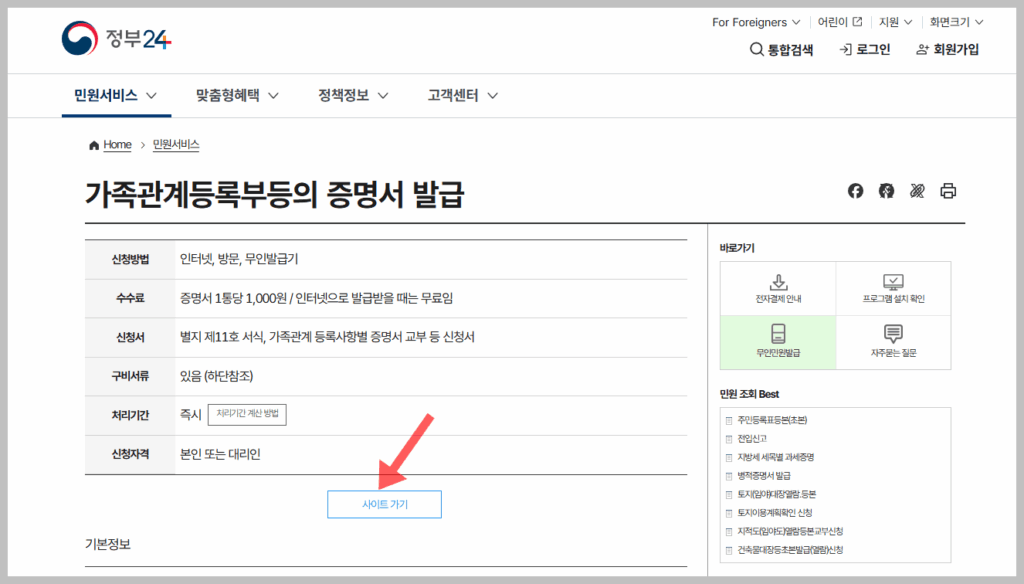This screenshot has width=1024, height=584.
Task: Share the page on Facebook
Action: 855,190
